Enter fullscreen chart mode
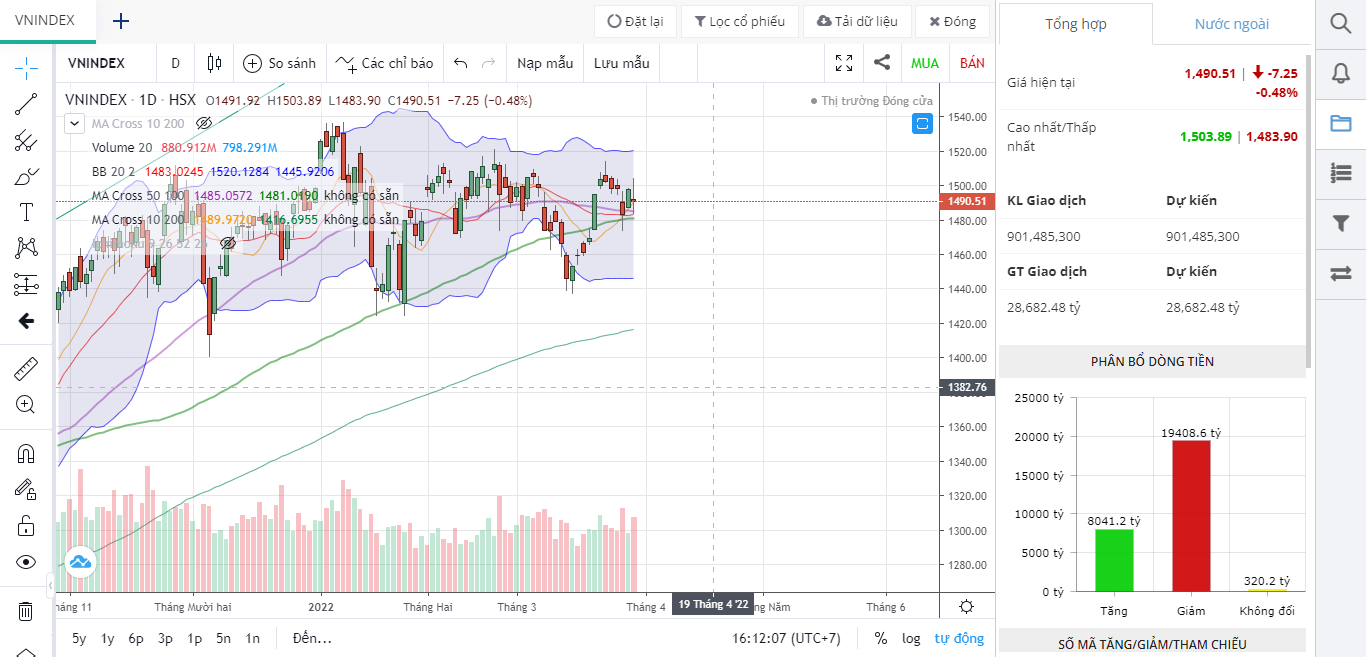 click(844, 63)
